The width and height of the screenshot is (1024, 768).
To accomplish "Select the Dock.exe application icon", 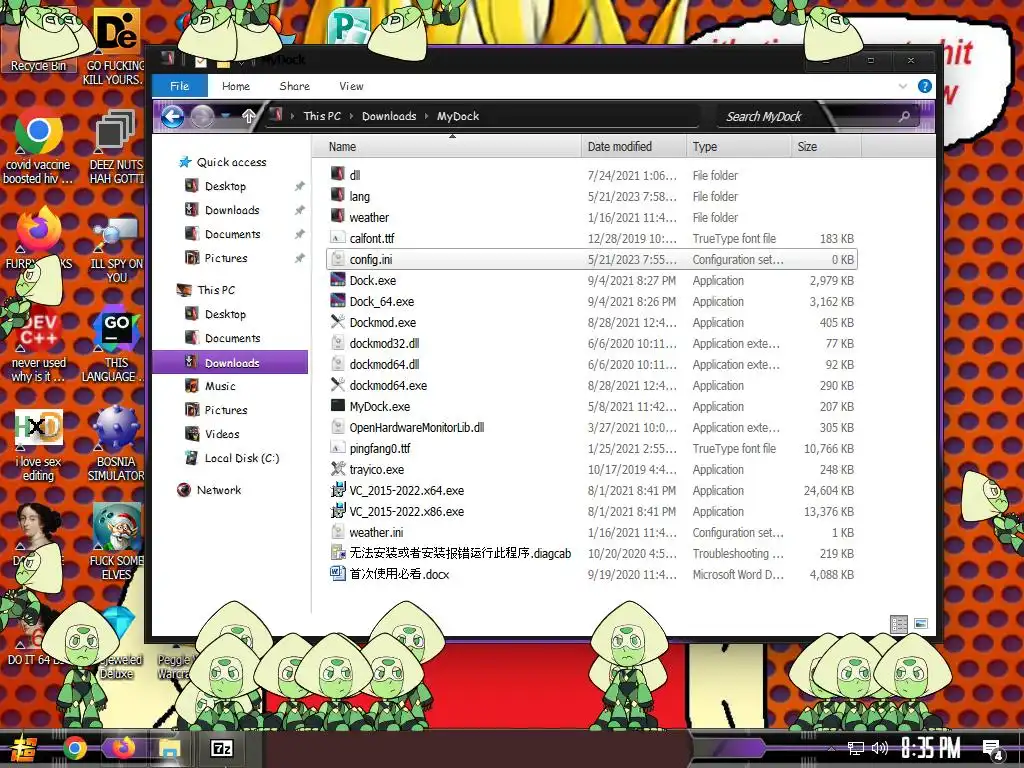I will point(338,280).
